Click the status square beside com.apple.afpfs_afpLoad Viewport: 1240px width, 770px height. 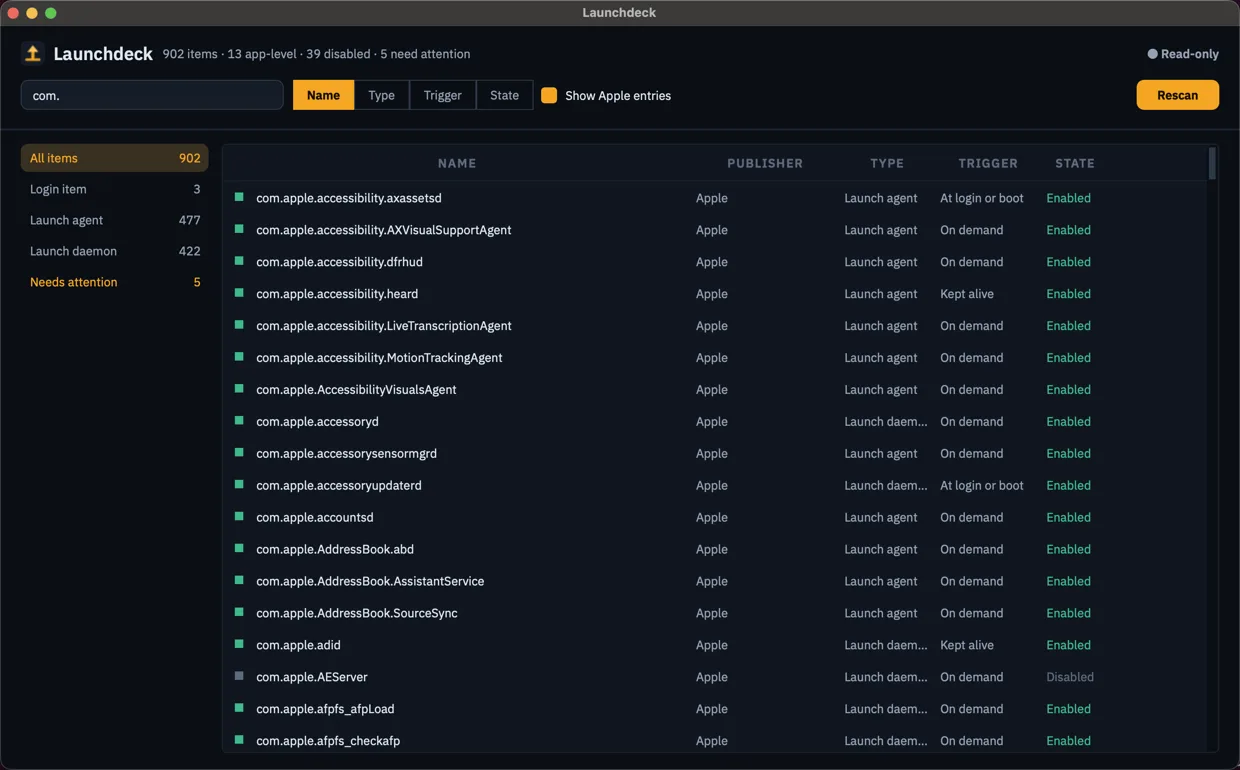(239, 708)
